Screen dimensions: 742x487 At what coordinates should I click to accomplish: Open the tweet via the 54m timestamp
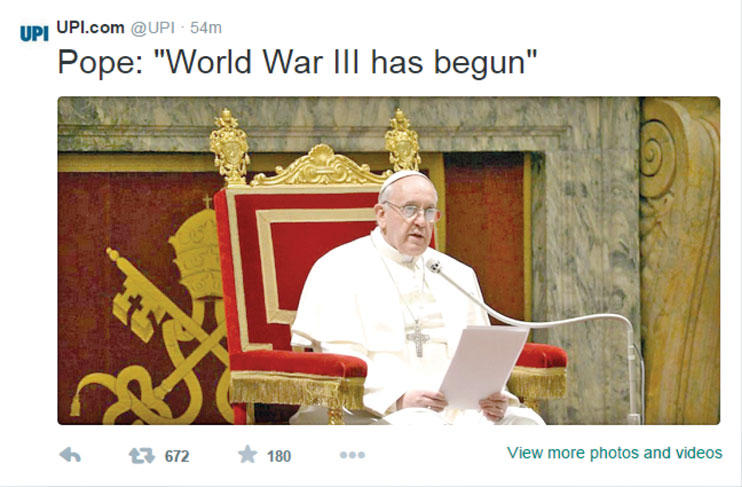click(x=206, y=28)
